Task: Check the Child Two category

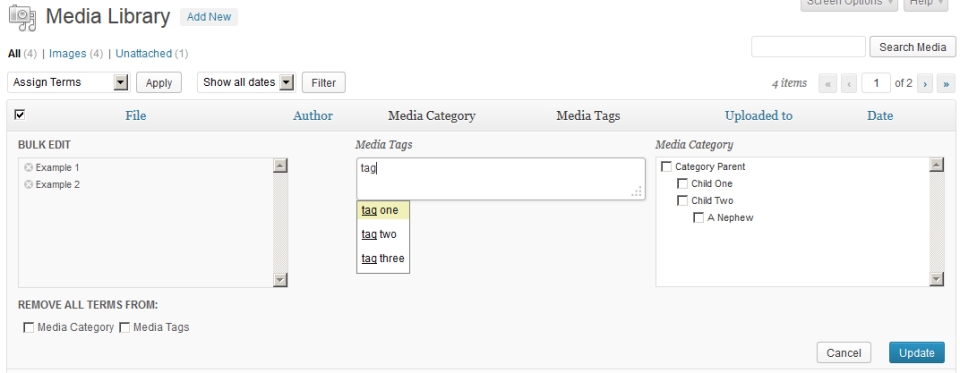Action: pos(682,201)
